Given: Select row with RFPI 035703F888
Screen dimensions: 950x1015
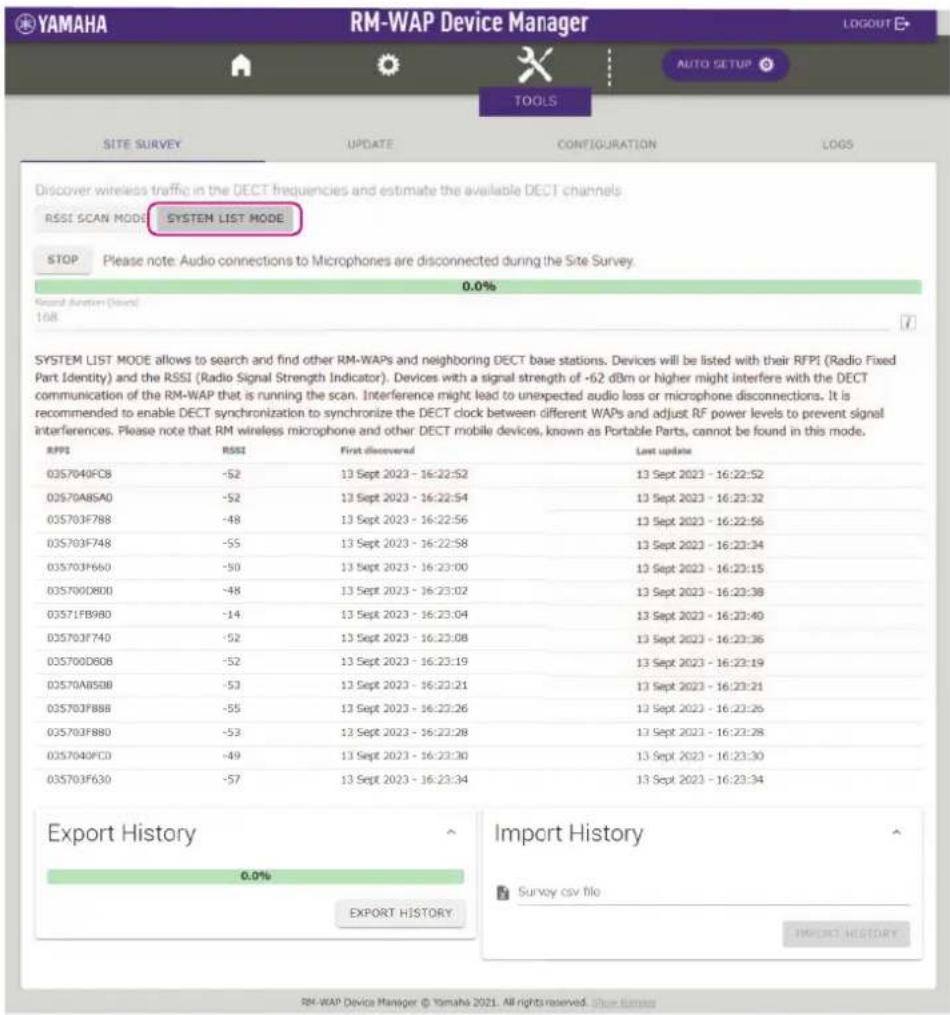Looking at the screenshot, I should (x=478, y=709).
